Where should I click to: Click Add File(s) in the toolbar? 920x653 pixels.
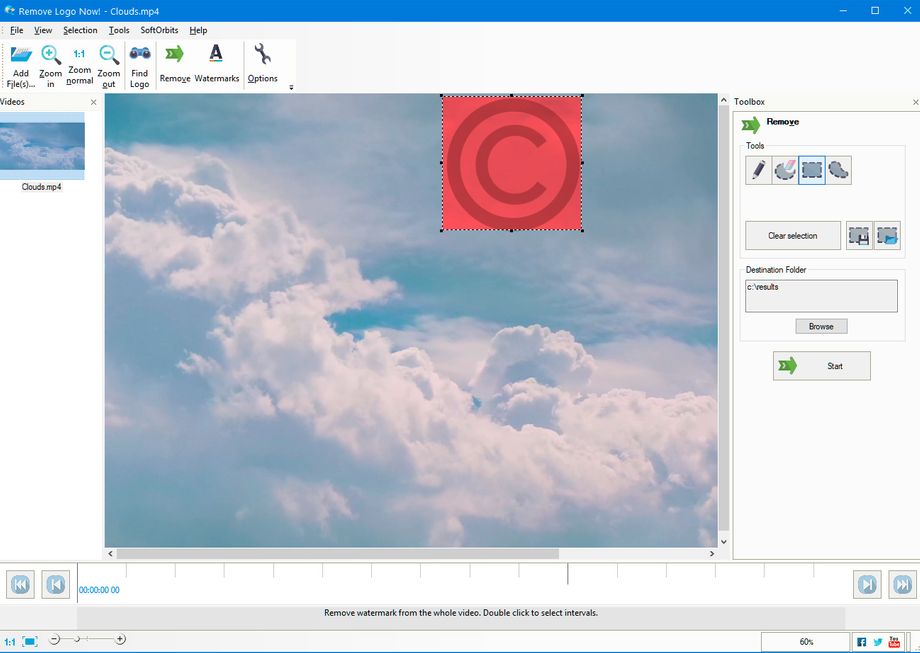point(21,65)
